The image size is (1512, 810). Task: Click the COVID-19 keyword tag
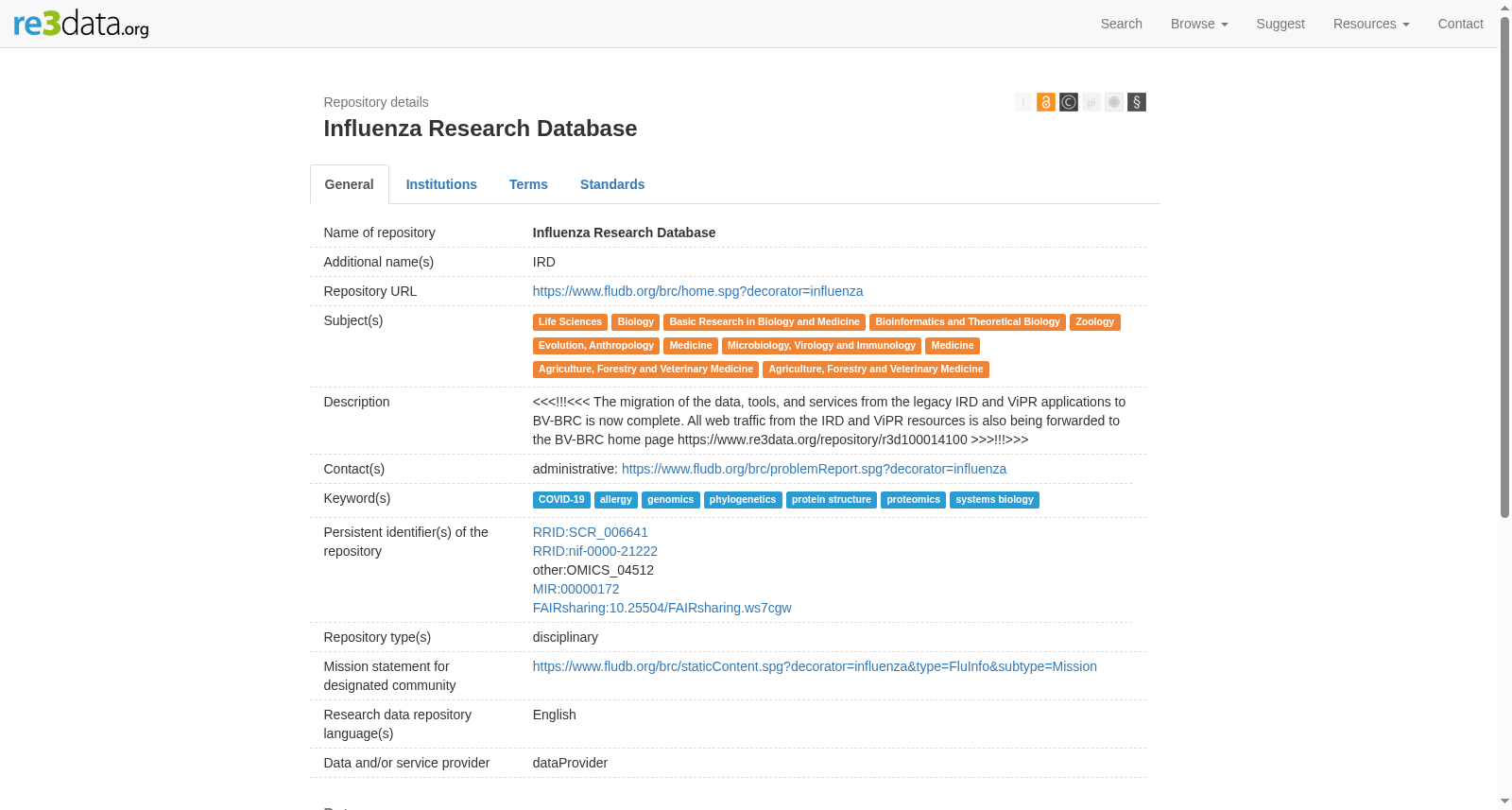(561, 500)
